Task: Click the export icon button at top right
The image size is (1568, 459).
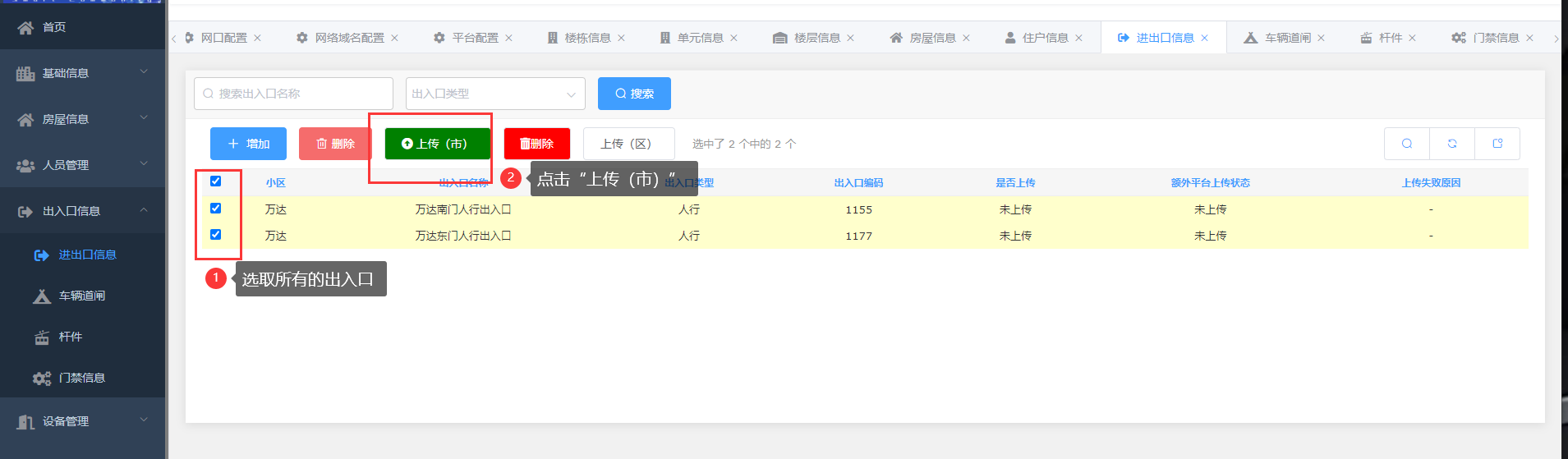Action: pyautogui.click(x=1497, y=144)
